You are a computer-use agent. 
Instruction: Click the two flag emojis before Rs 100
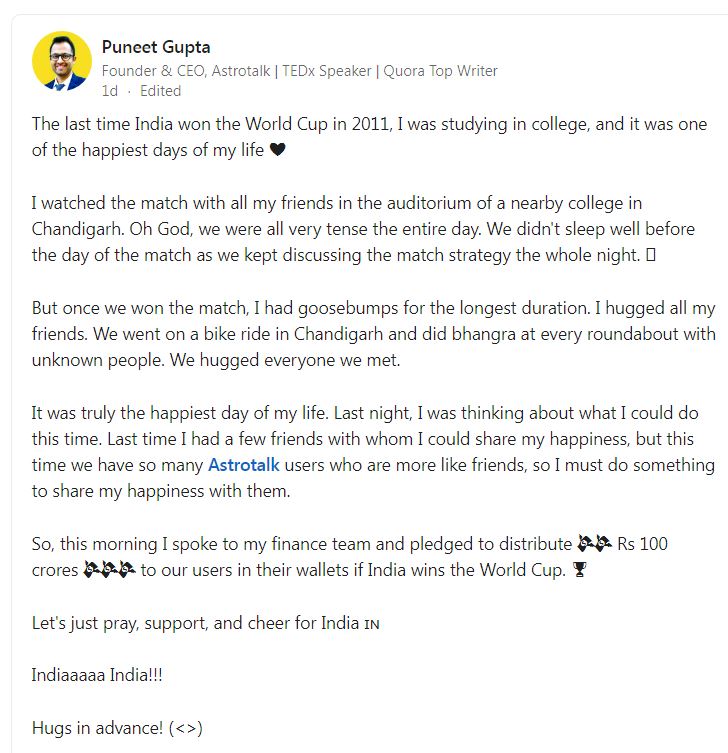595,544
